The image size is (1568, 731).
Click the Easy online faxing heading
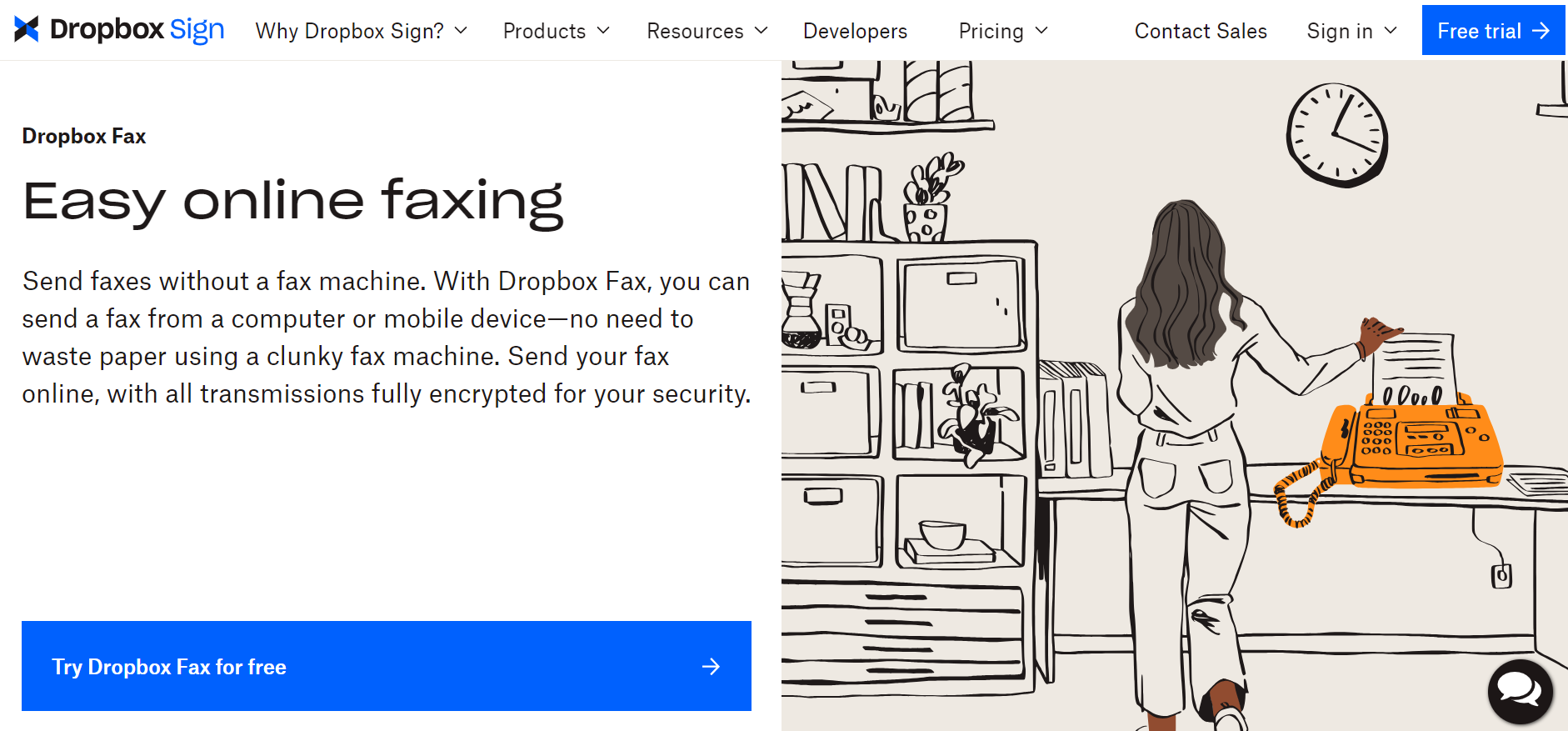click(x=292, y=201)
